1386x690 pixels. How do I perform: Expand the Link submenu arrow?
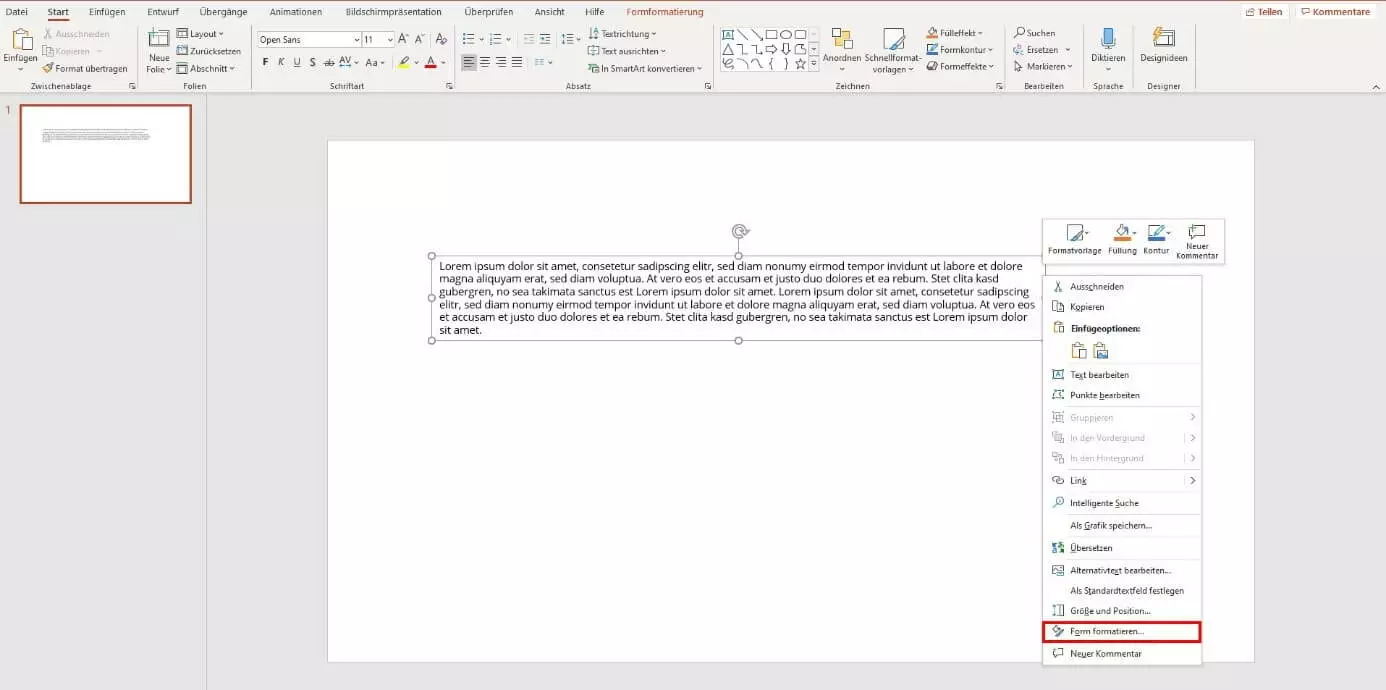click(1192, 481)
